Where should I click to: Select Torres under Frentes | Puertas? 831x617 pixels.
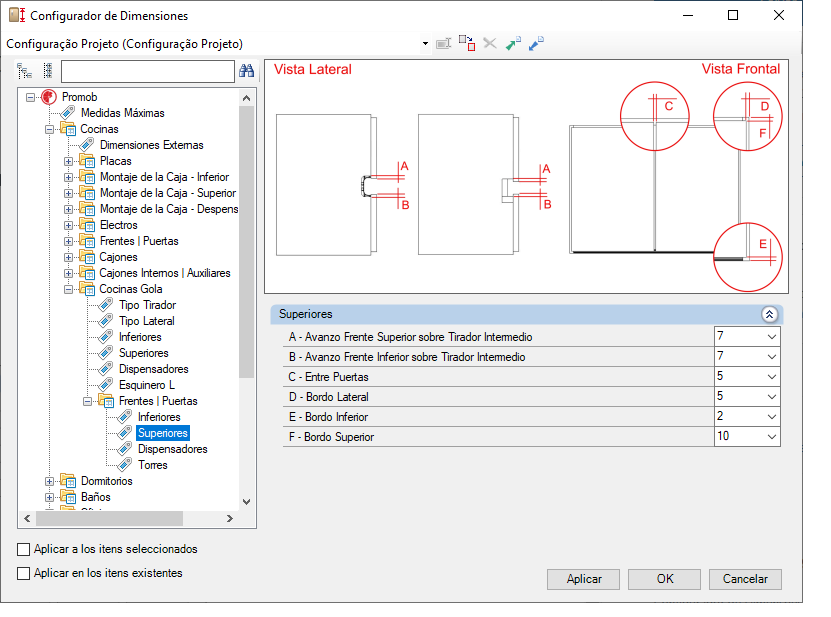(152, 465)
